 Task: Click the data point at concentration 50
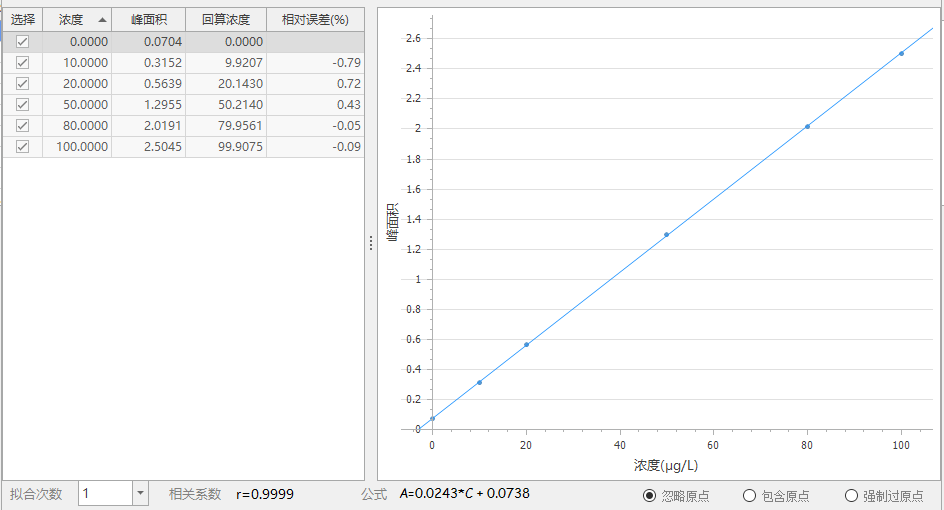(x=666, y=234)
